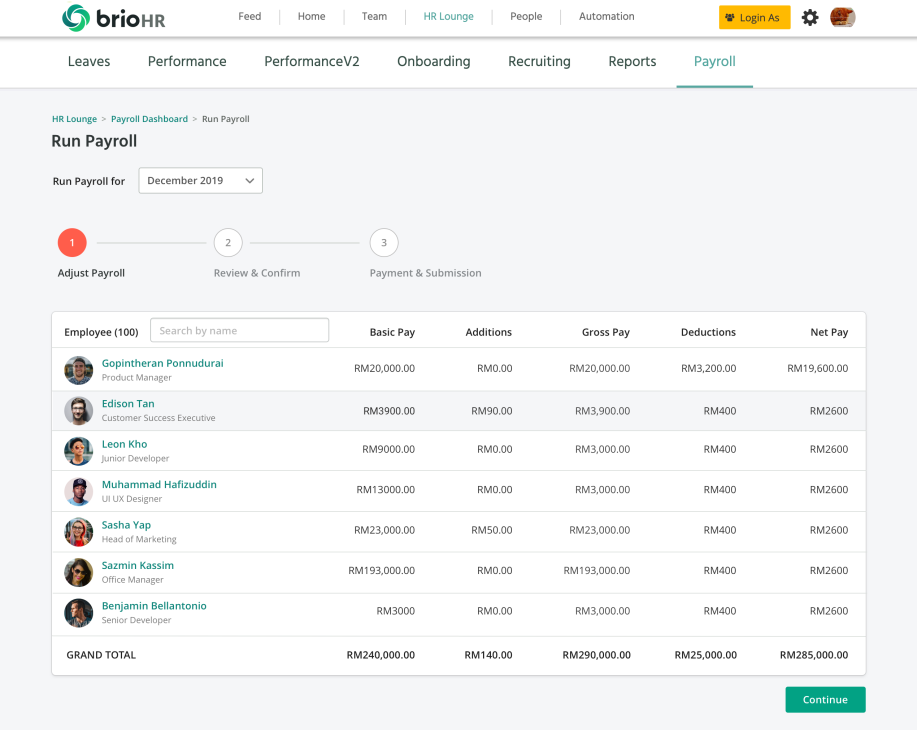This screenshot has width=917, height=730.
Task: Follow the Payroll Dashboard breadcrumb link
Action: (149, 119)
